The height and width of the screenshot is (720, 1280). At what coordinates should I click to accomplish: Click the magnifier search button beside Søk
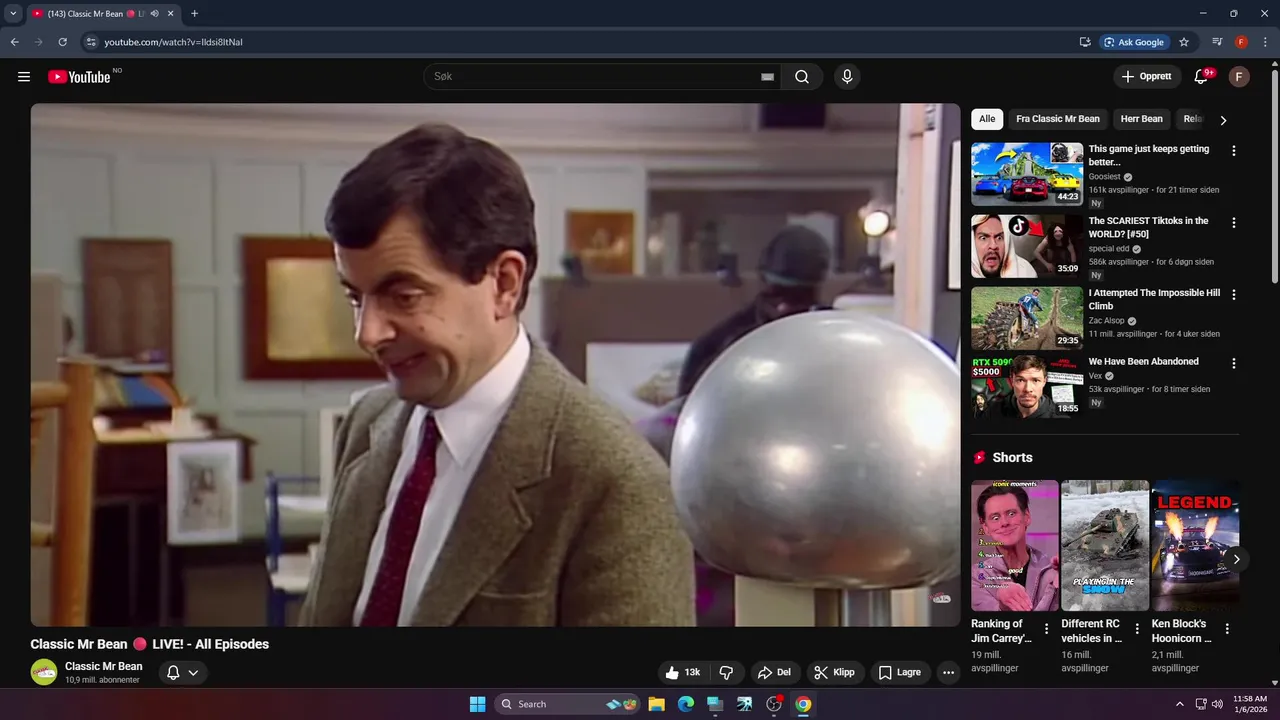point(802,77)
